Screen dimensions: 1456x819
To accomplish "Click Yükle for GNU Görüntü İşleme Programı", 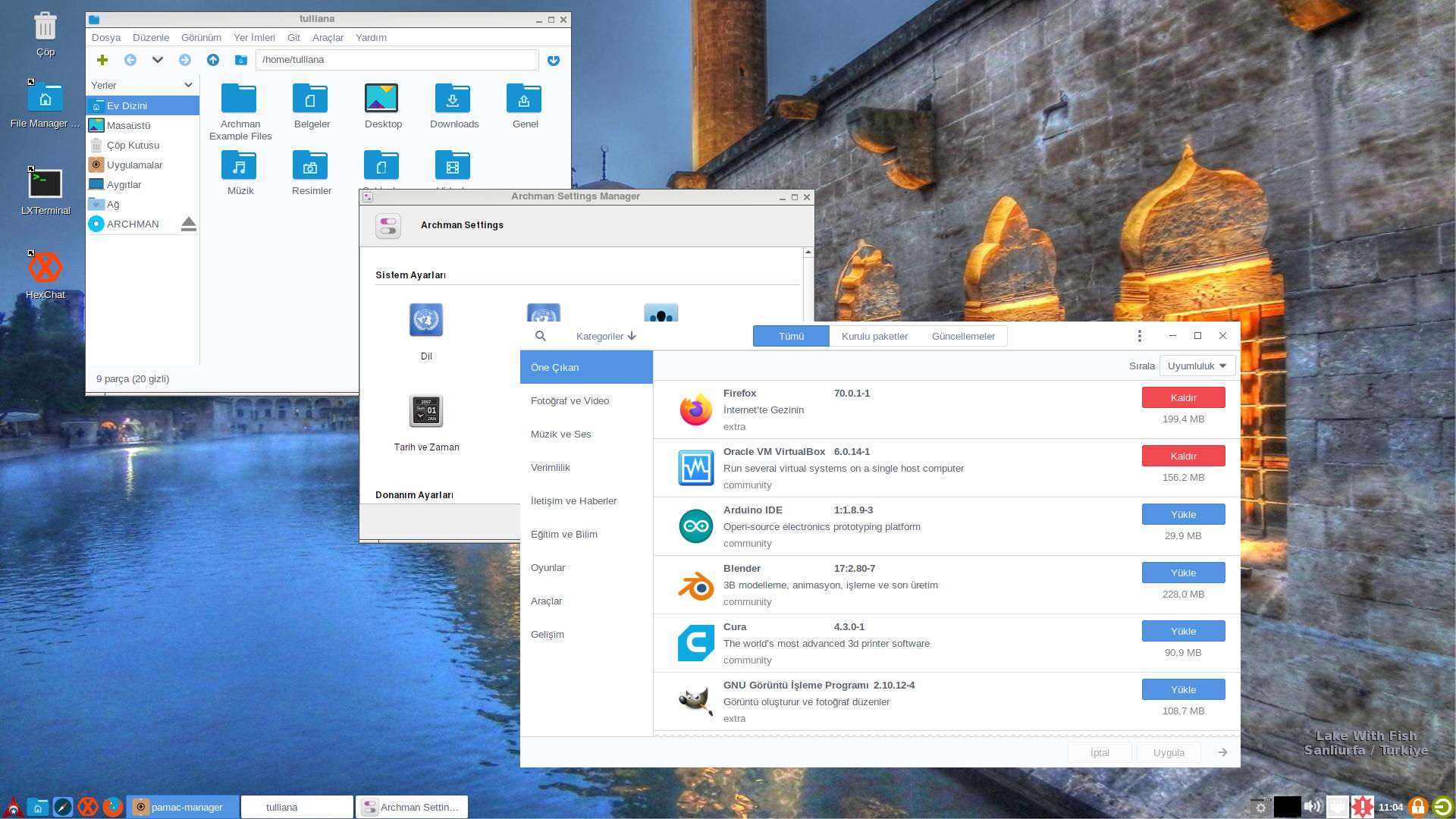I will 1183,689.
